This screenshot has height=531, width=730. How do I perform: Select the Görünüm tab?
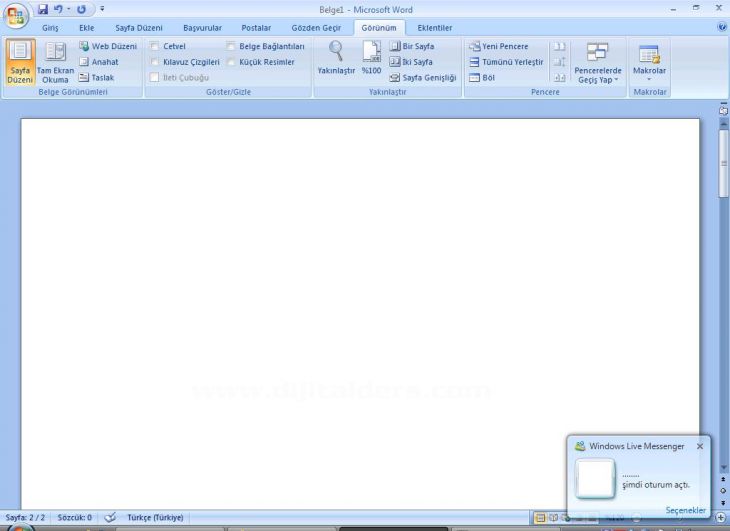[x=379, y=28]
